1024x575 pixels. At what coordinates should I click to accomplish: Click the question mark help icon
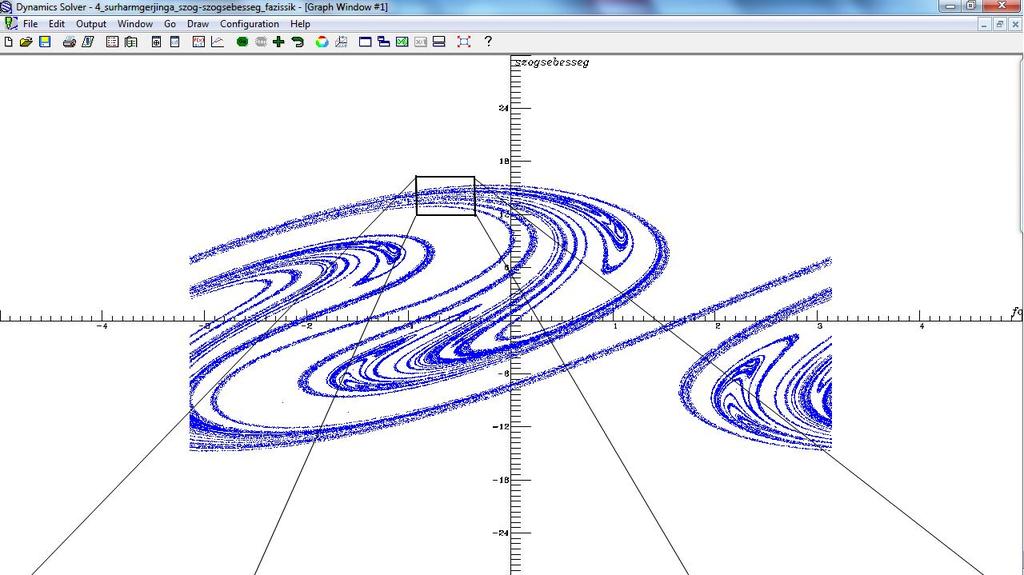point(488,41)
